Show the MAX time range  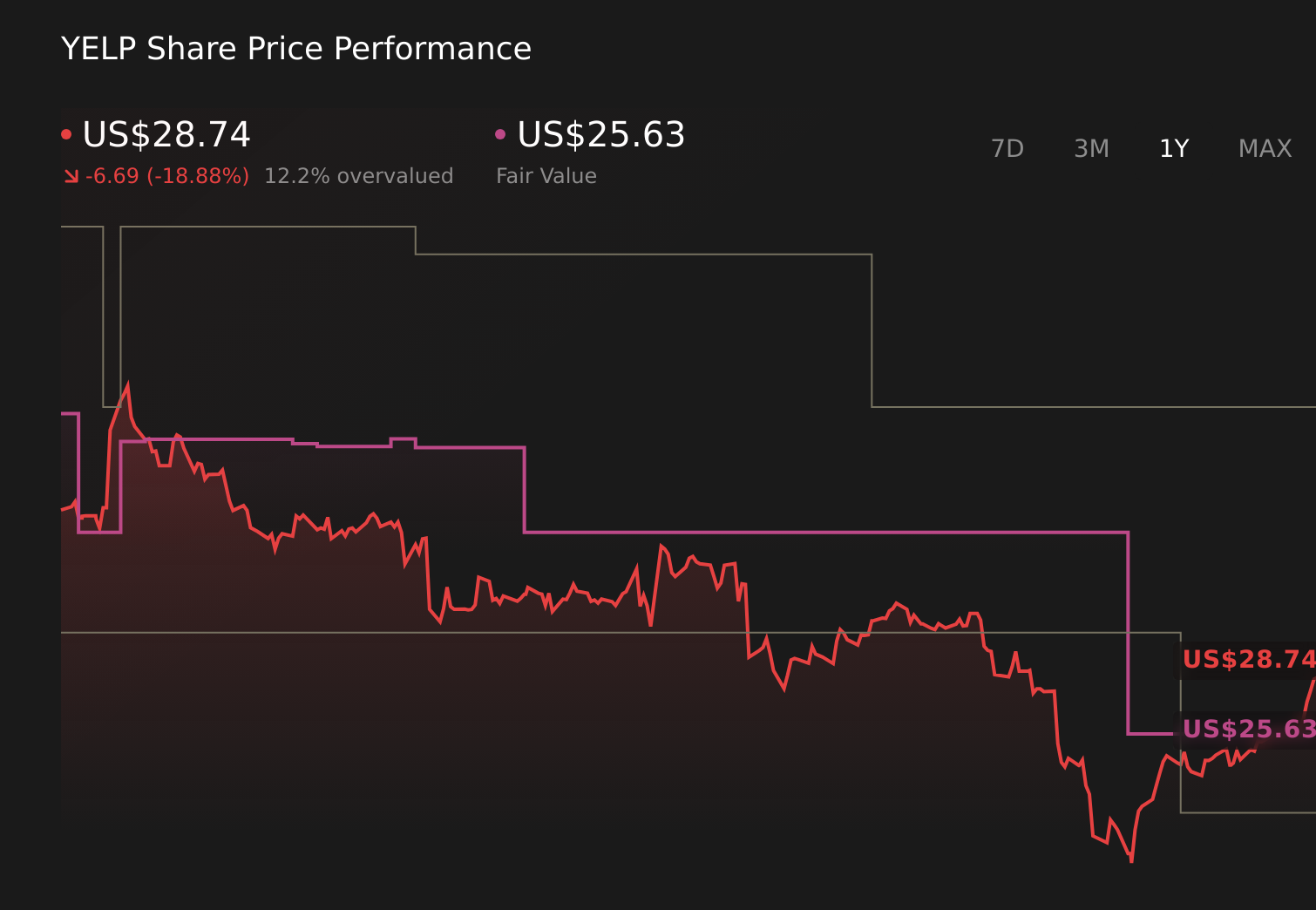click(1265, 149)
